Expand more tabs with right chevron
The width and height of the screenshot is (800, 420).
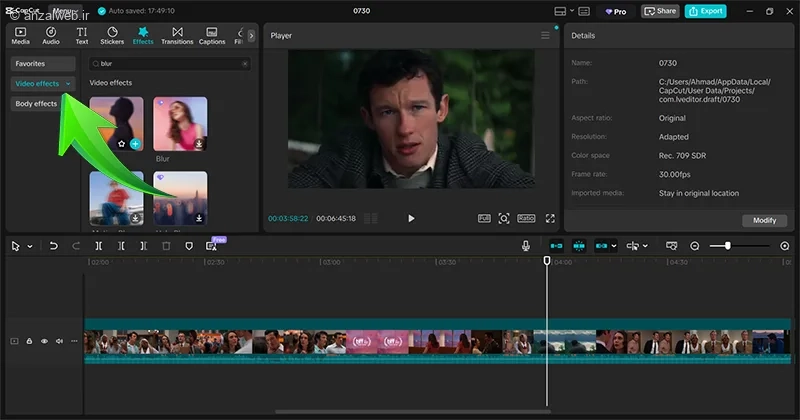coord(250,36)
